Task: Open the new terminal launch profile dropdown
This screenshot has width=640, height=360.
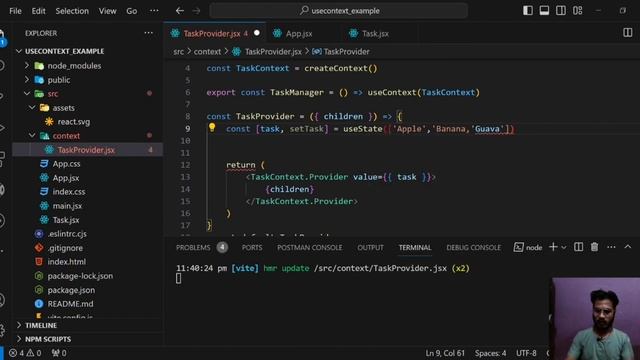Action: [x=564, y=247]
